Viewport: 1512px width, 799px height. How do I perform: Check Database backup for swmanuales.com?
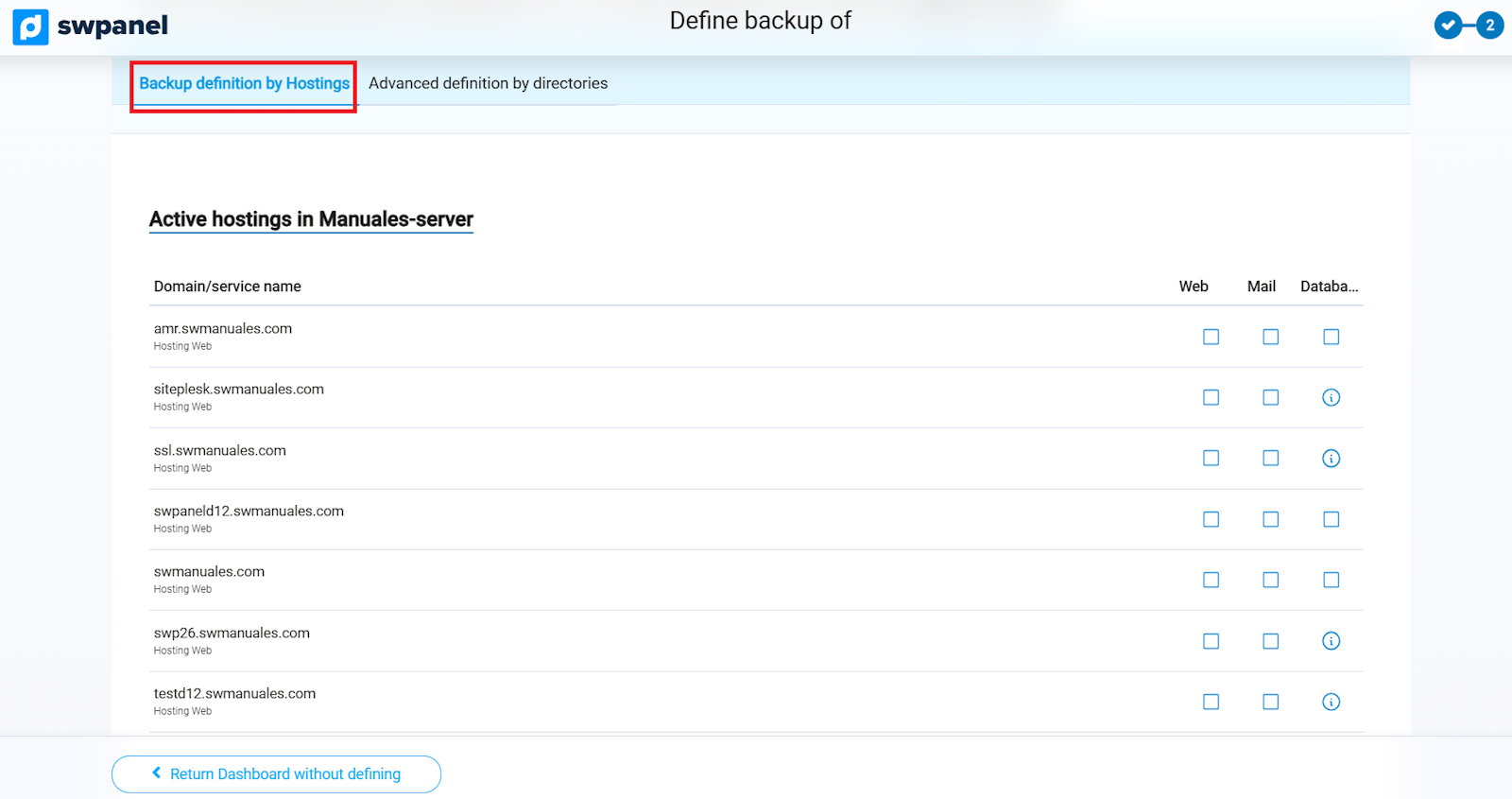tap(1331, 580)
